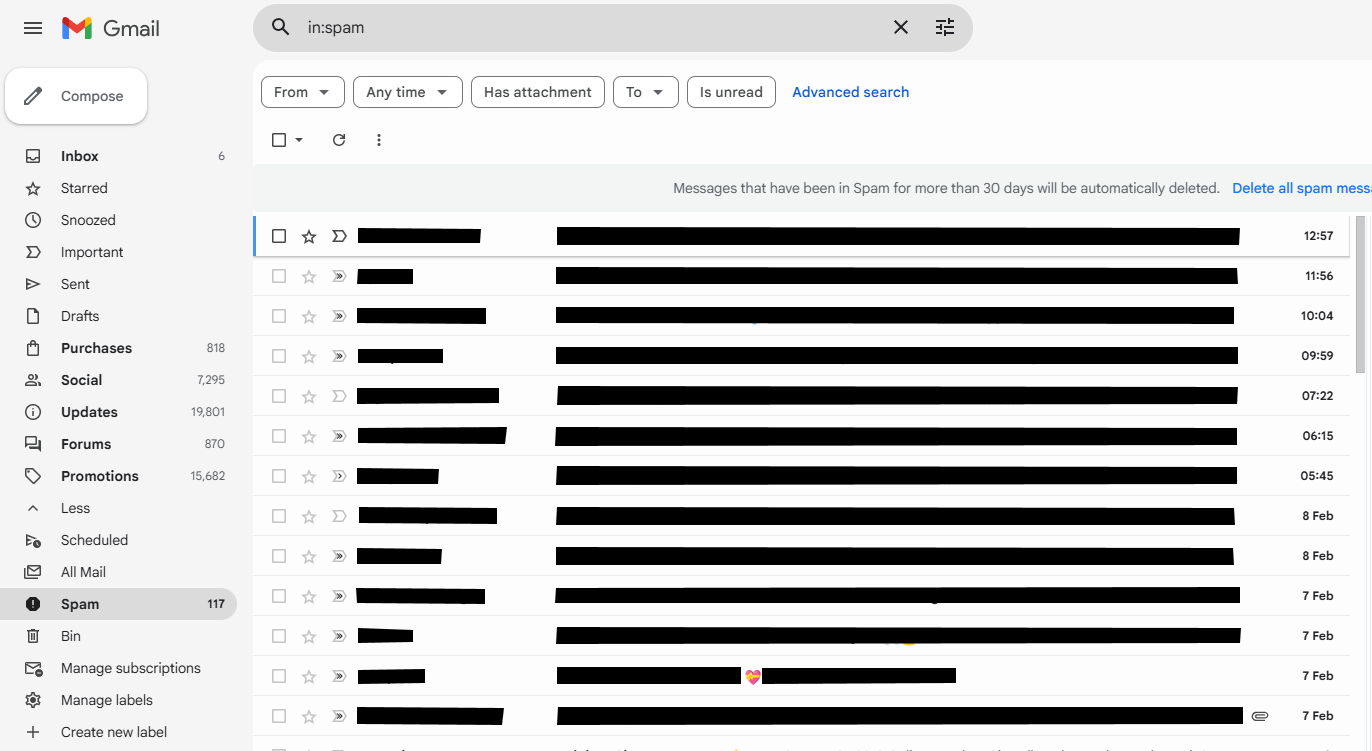1372x751 pixels.
Task: Open the select-all checkbox dropdown arrow
Action: (x=299, y=140)
